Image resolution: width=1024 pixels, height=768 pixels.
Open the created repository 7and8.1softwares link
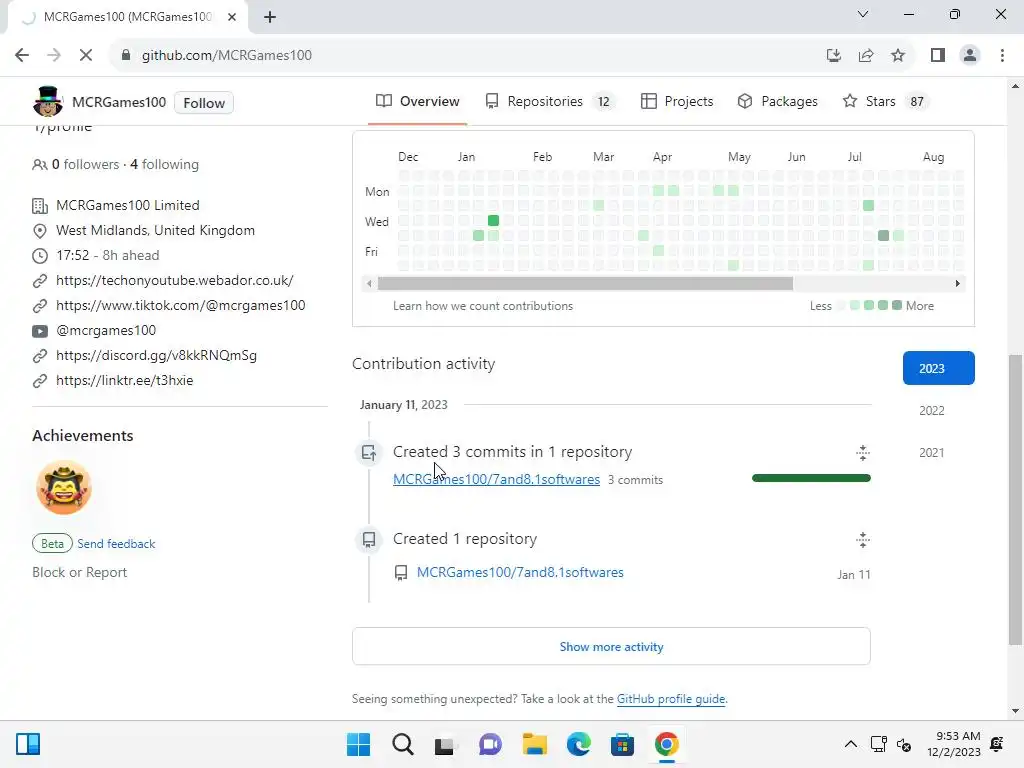(x=520, y=572)
